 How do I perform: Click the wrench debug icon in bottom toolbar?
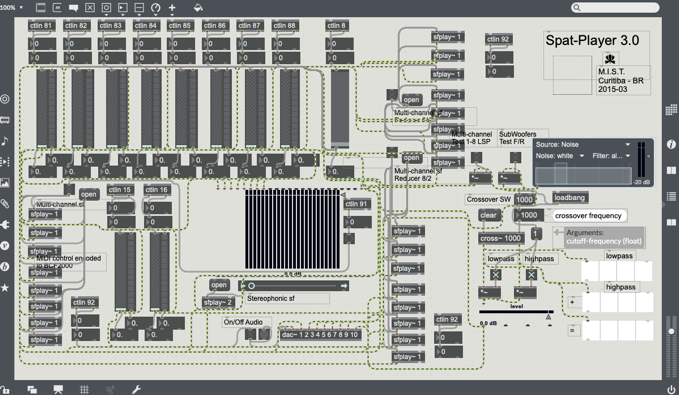point(136,389)
